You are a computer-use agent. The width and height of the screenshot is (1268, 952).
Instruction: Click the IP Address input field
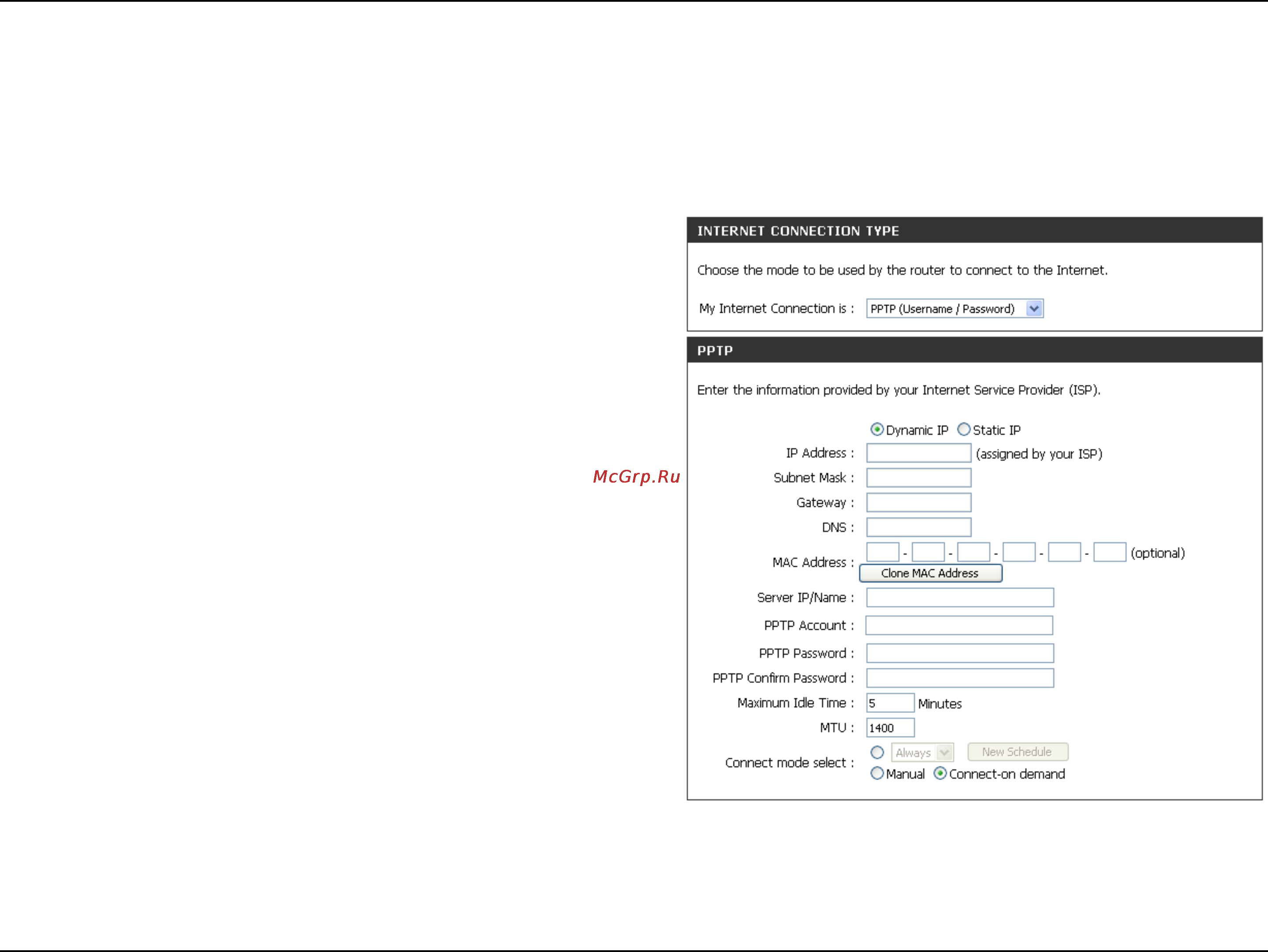click(918, 453)
